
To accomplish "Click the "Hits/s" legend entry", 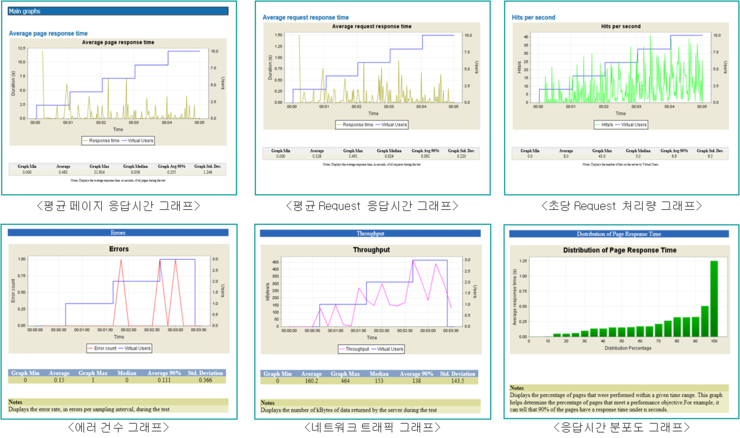I will 604,125.
